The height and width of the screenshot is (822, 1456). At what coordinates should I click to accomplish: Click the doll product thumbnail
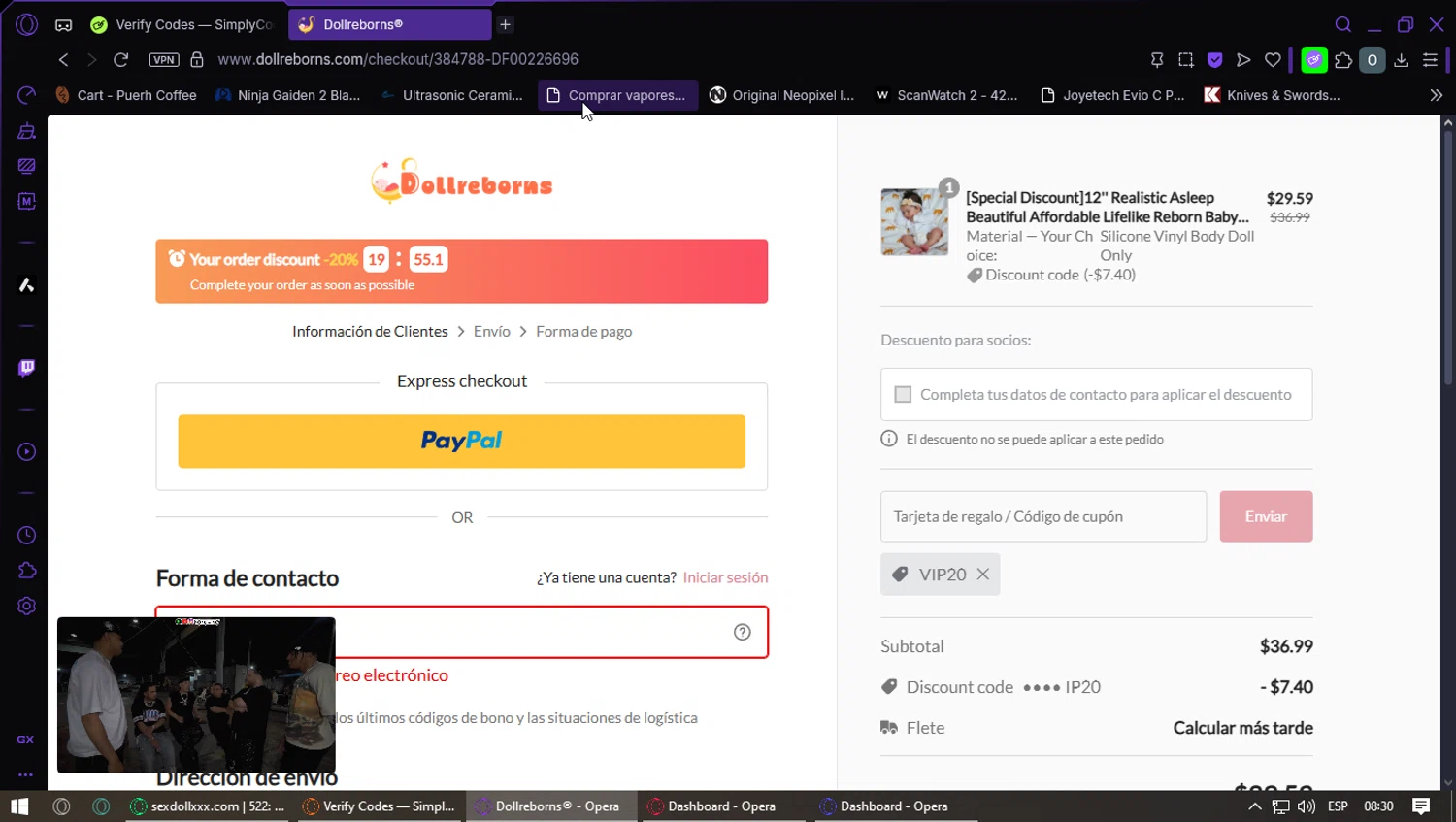[x=914, y=222]
